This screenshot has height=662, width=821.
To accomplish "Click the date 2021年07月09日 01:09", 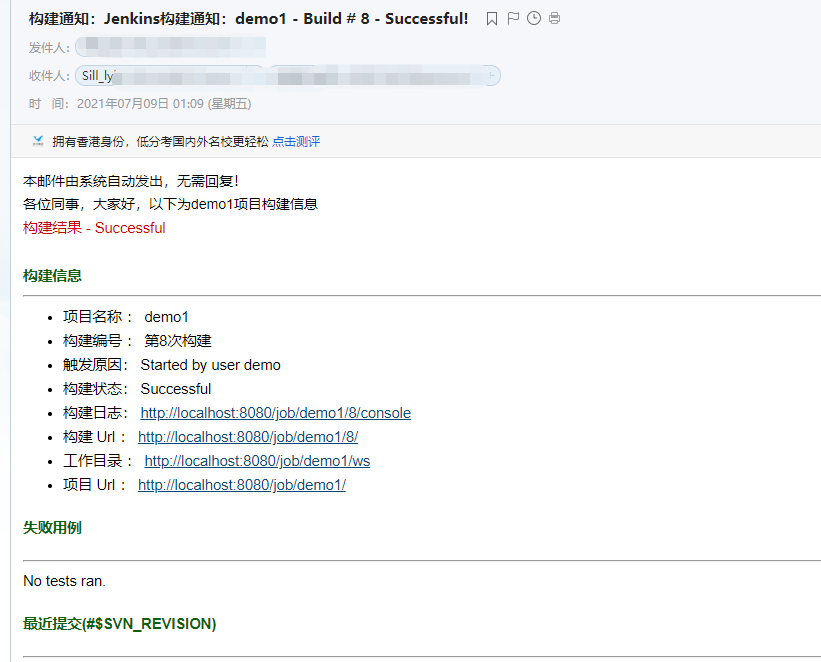I will 140,104.
